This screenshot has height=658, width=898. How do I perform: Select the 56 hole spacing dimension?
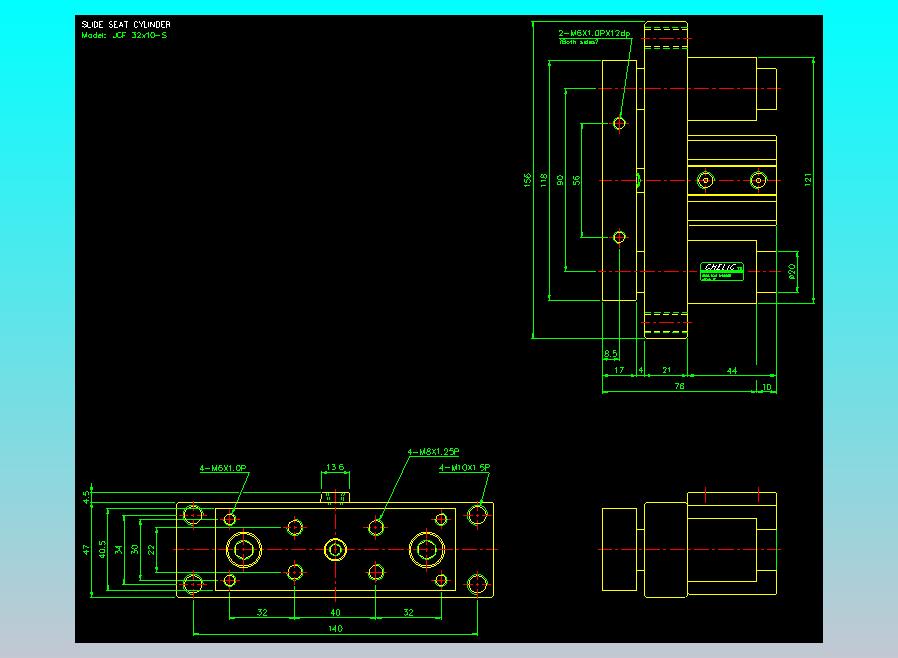(576, 180)
